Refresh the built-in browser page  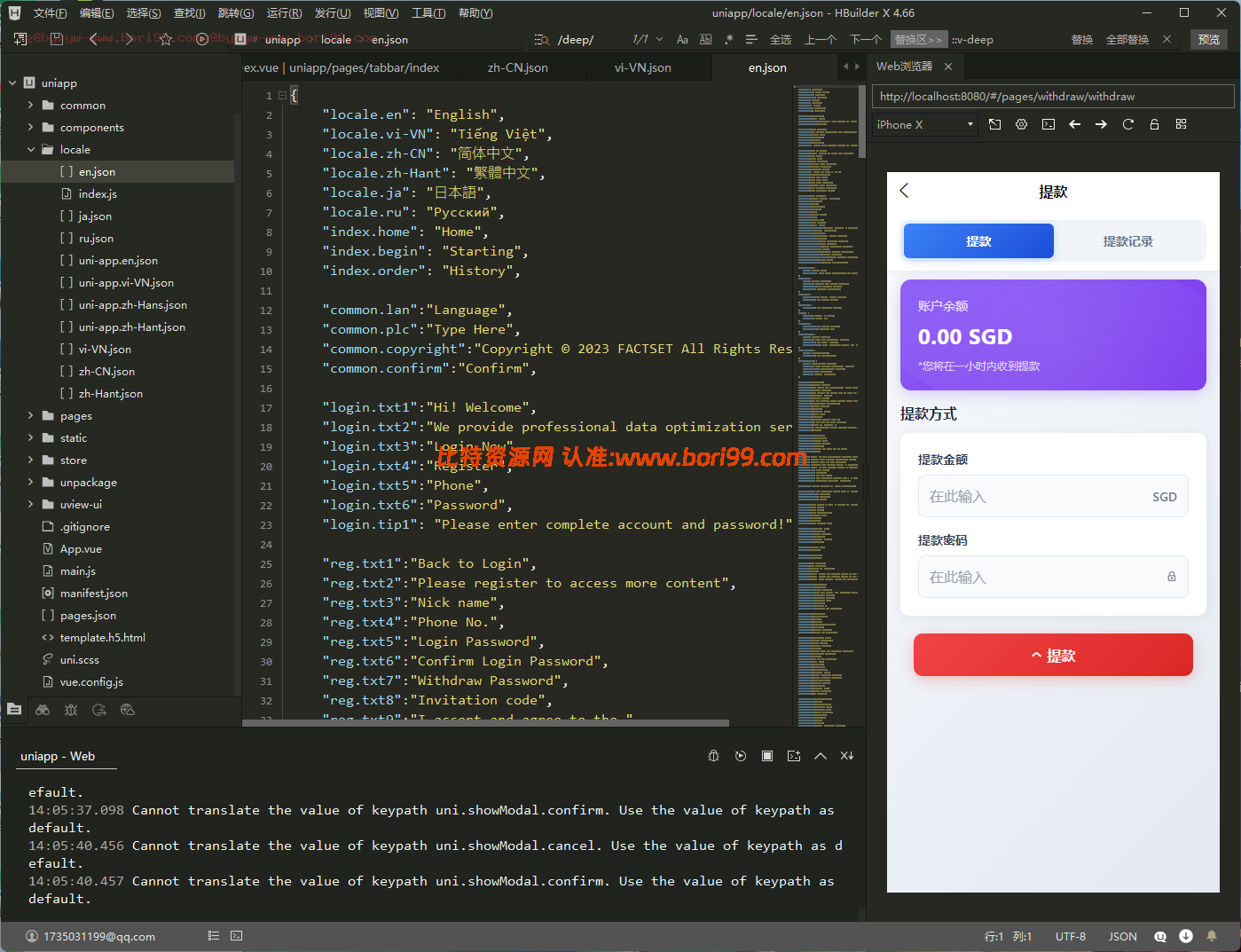pyautogui.click(x=1128, y=124)
